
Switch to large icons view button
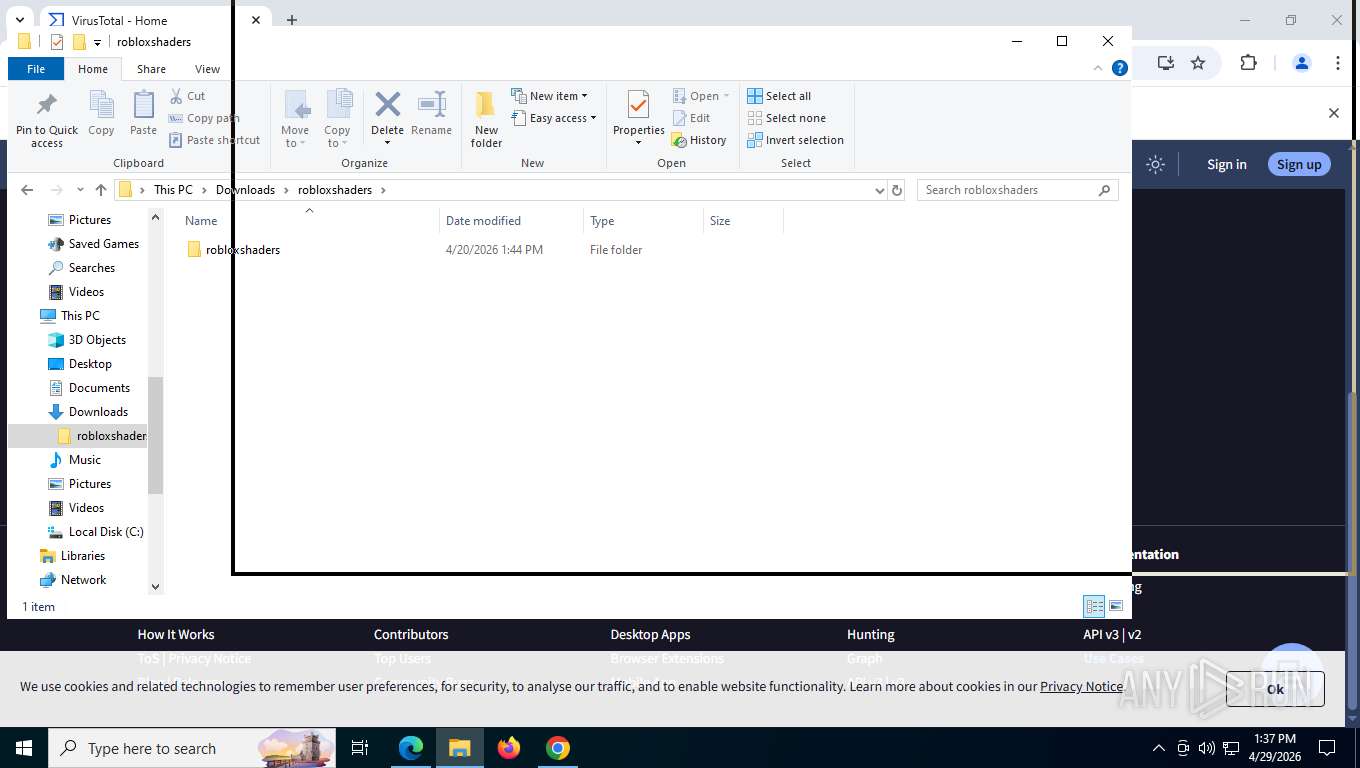pyautogui.click(x=1116, y=606)
